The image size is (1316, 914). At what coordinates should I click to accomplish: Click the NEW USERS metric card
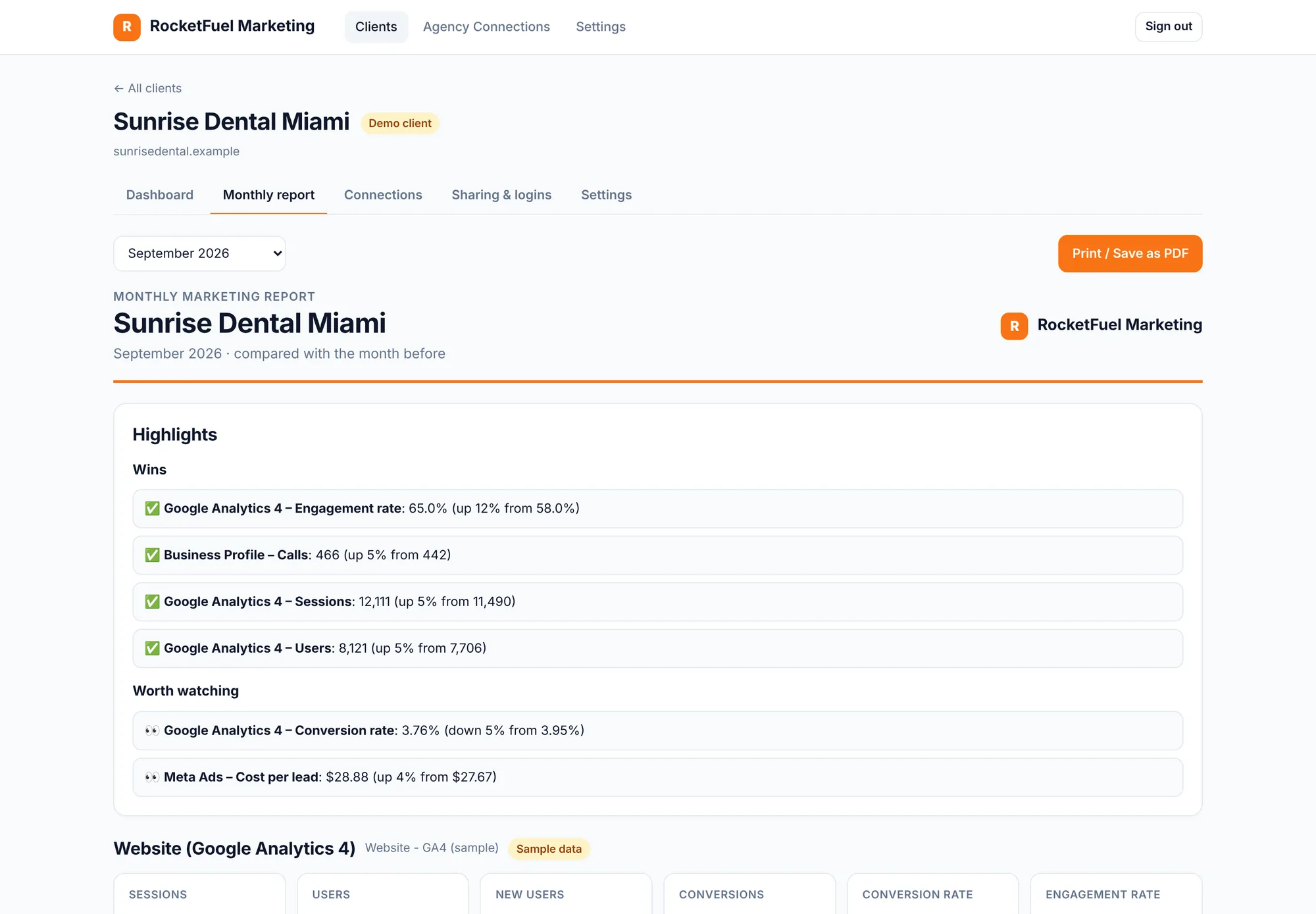566,894
